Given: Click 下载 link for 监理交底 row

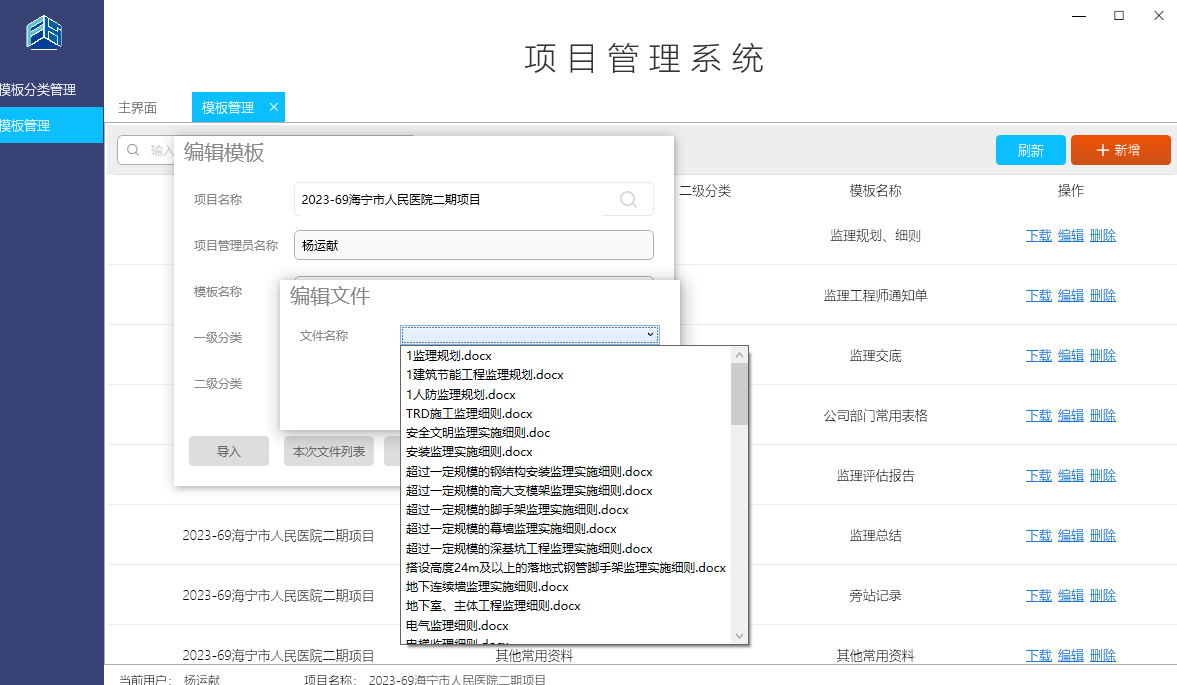Looking at the screenshot, I should point(1039,355).
